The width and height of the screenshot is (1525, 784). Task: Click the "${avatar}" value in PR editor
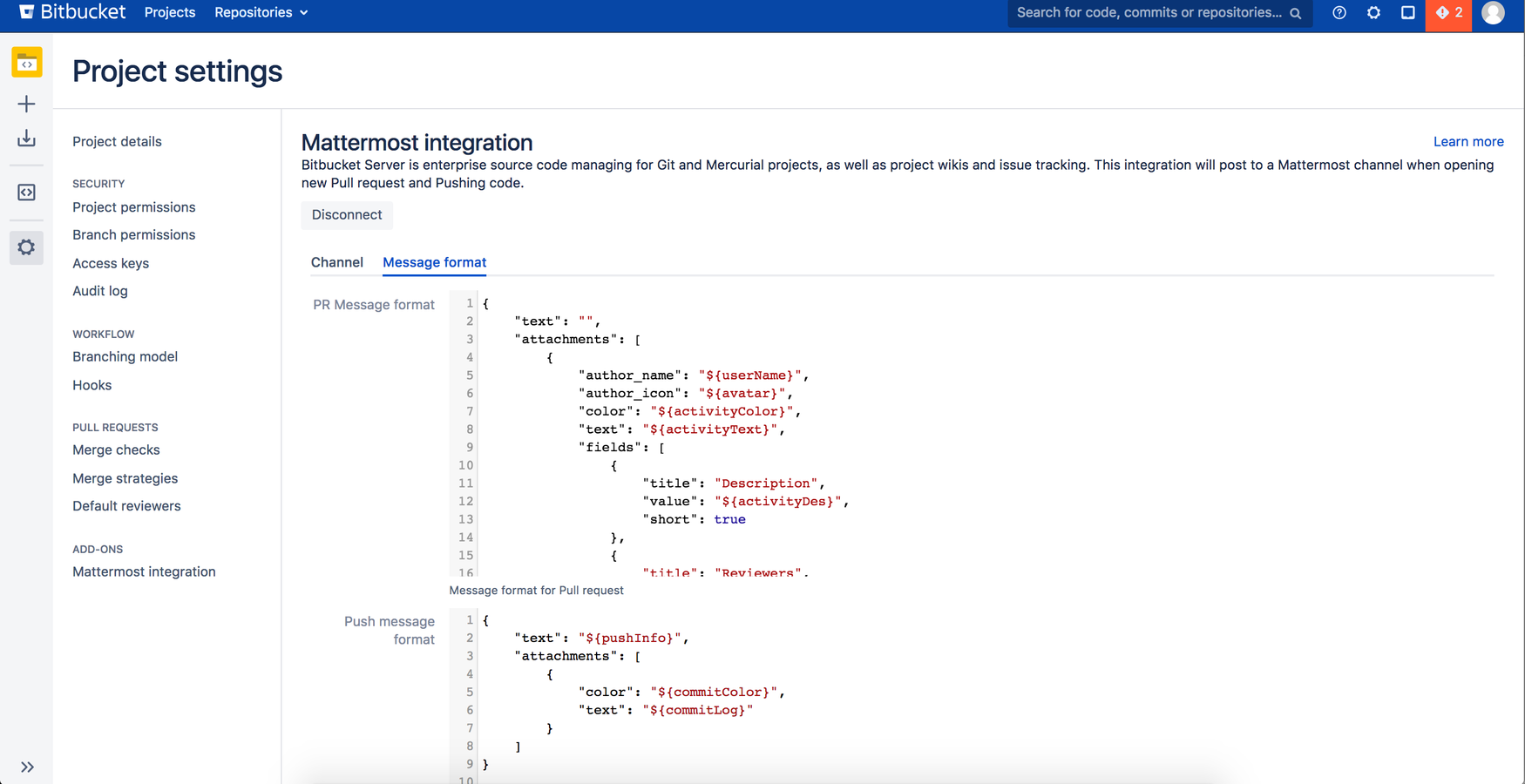pos(742,394)
